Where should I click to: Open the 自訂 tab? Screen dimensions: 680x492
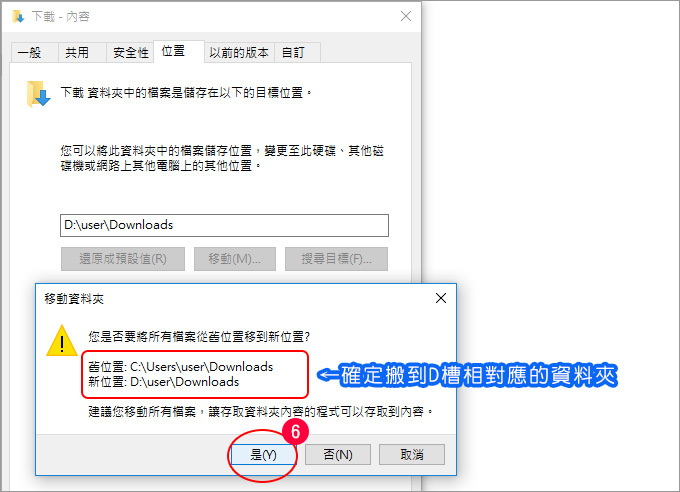pos(293,53)
